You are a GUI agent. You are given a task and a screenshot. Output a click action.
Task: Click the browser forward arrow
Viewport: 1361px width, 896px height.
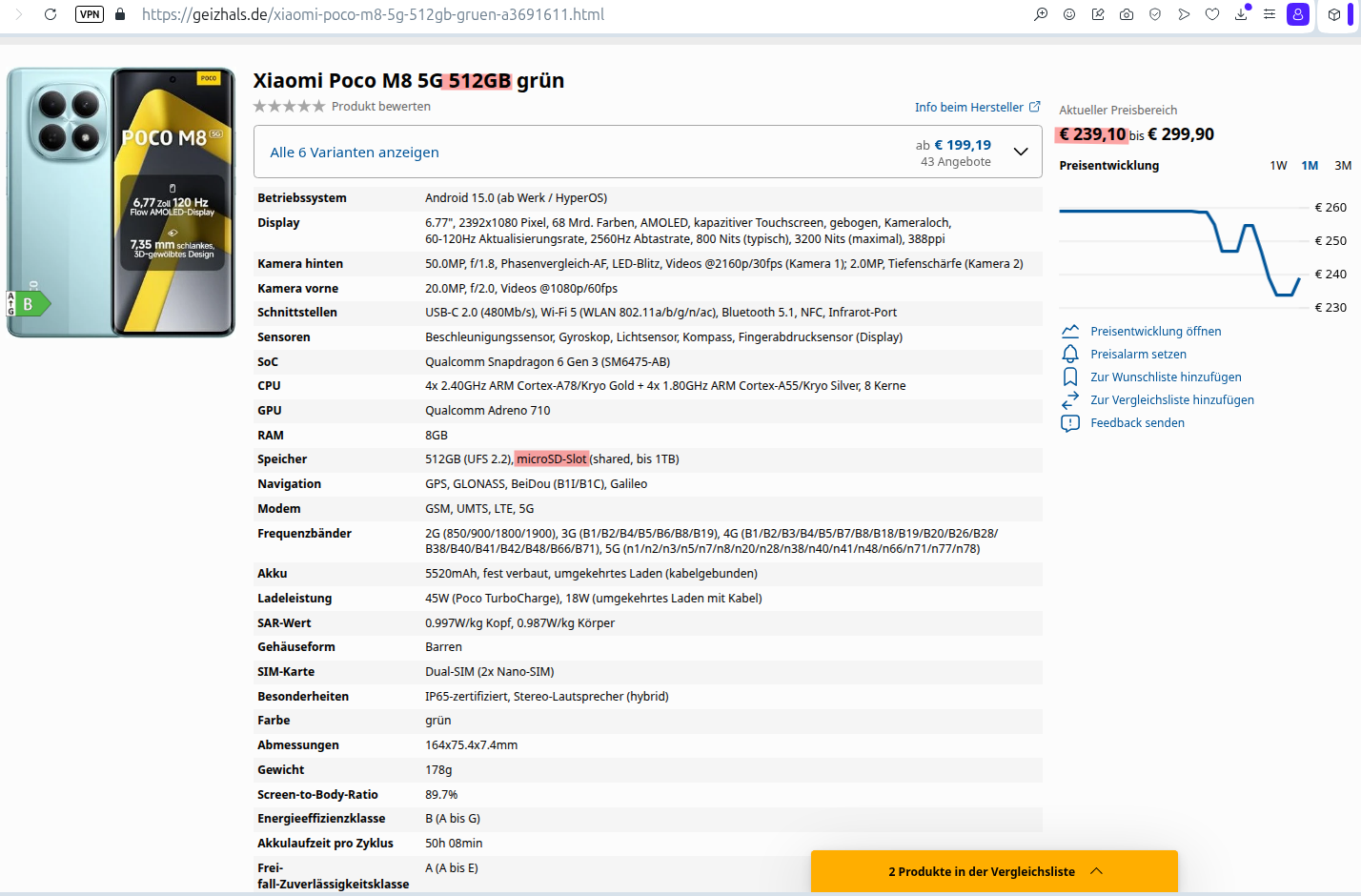pyautogui.click(x=18, y=14)
